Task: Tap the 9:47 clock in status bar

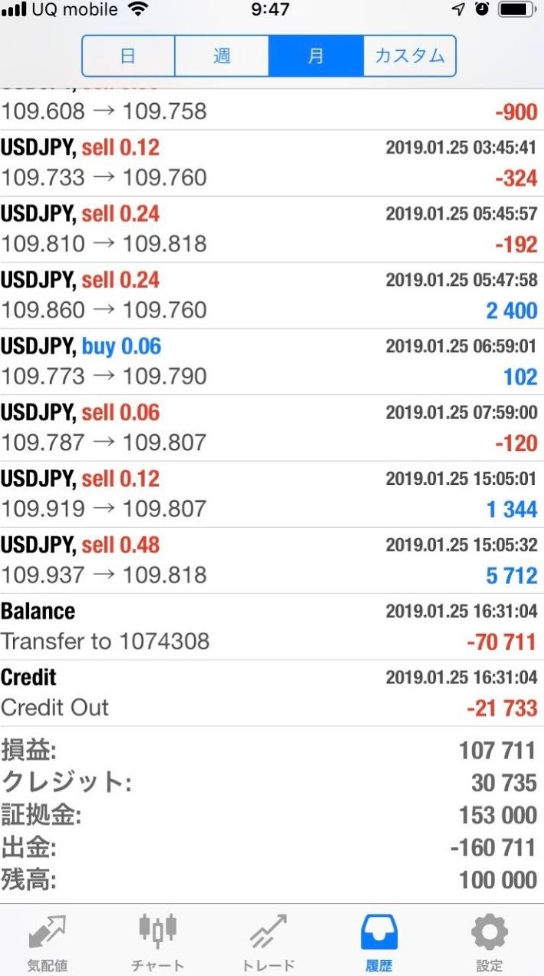Action: [271, 9]
